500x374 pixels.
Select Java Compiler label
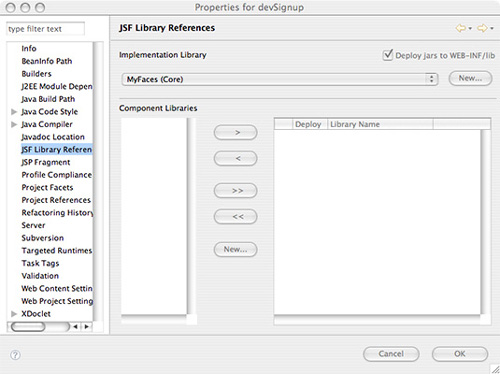point(47,124)
